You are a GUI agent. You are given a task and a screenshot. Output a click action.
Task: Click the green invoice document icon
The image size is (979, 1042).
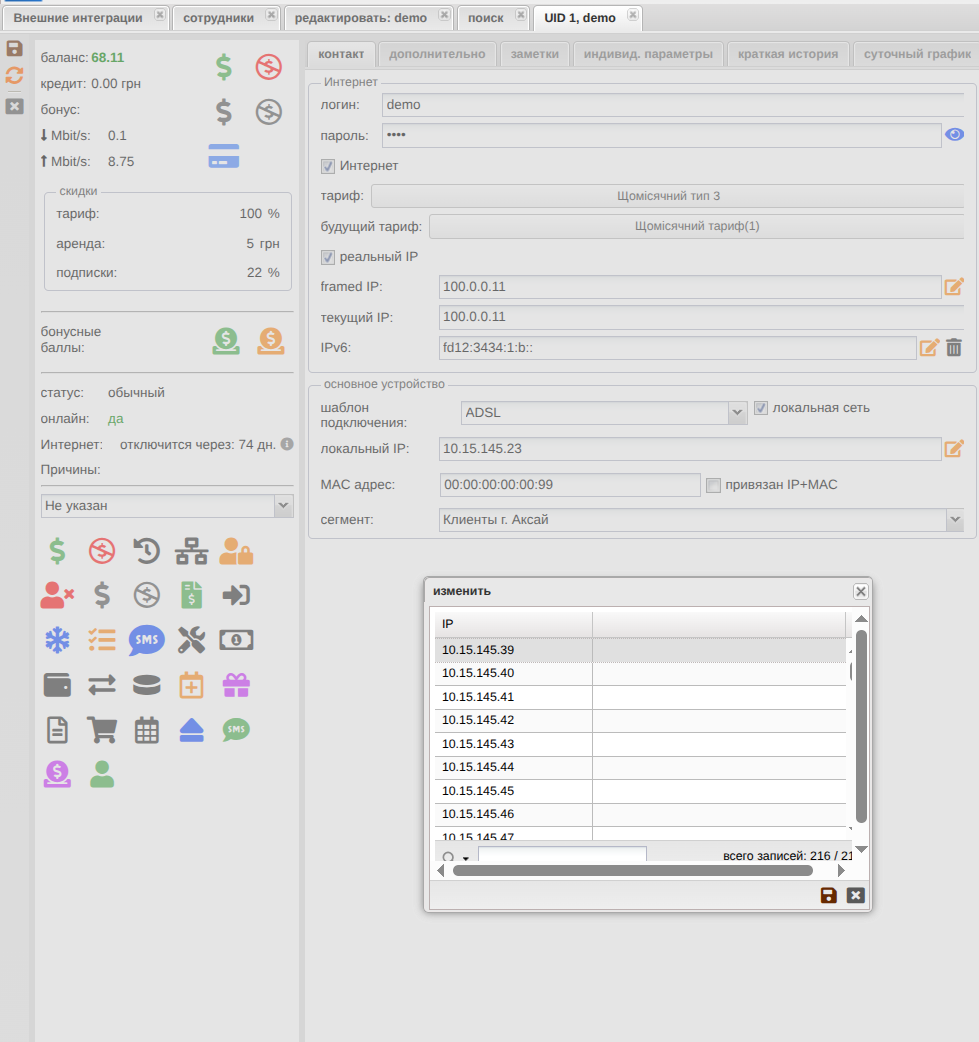(191, 595)
